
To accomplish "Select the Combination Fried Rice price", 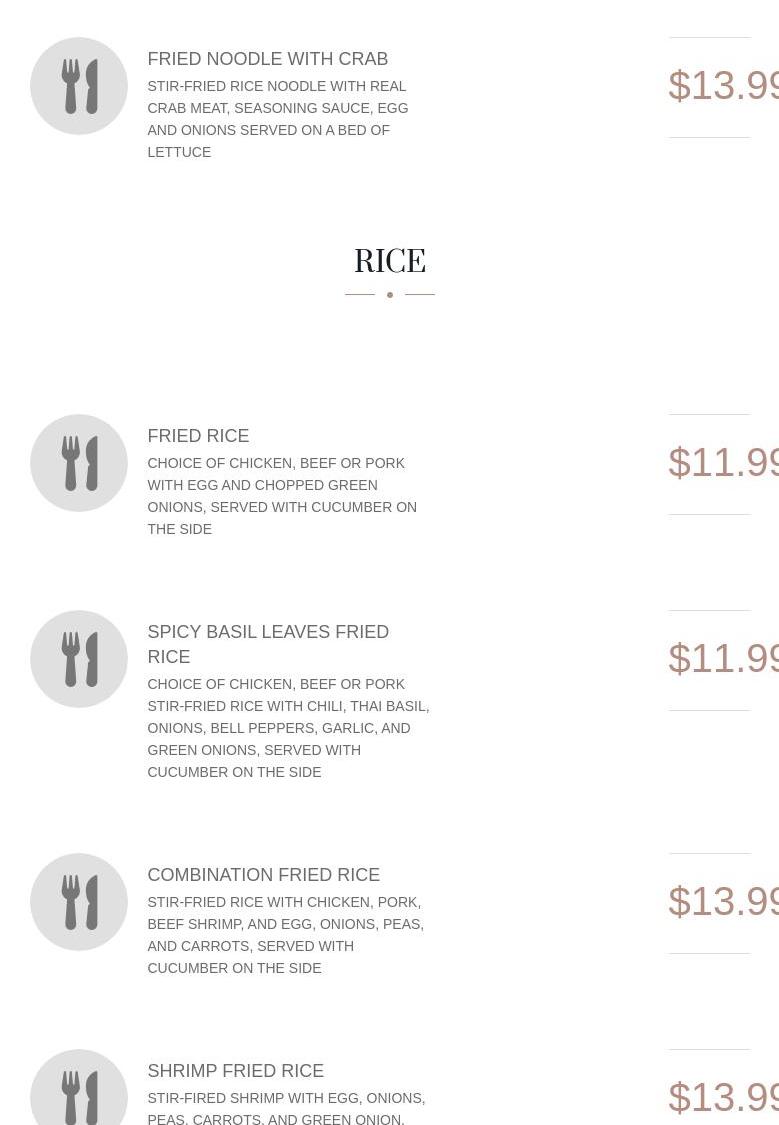I will pos(723,902).
